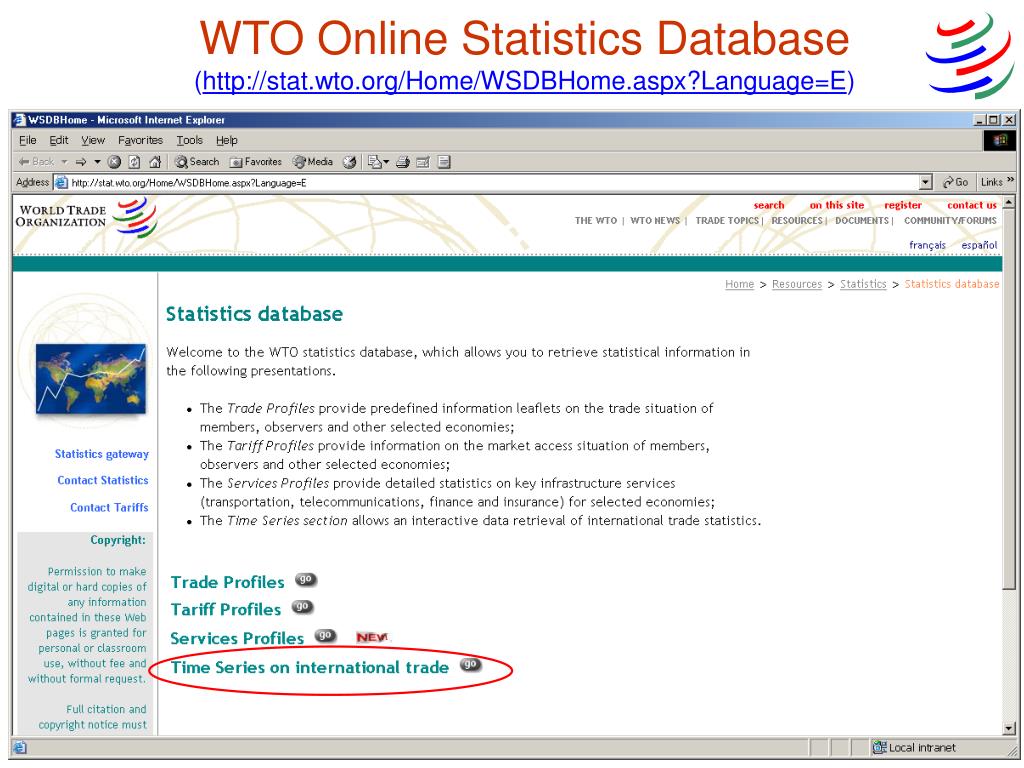
Task: Open the Edit menu
Action: (x=59, y=140)
